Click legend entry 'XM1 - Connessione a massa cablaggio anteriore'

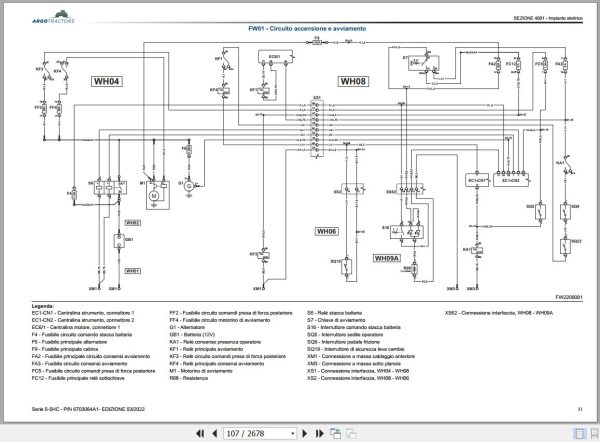click(361, 356)
